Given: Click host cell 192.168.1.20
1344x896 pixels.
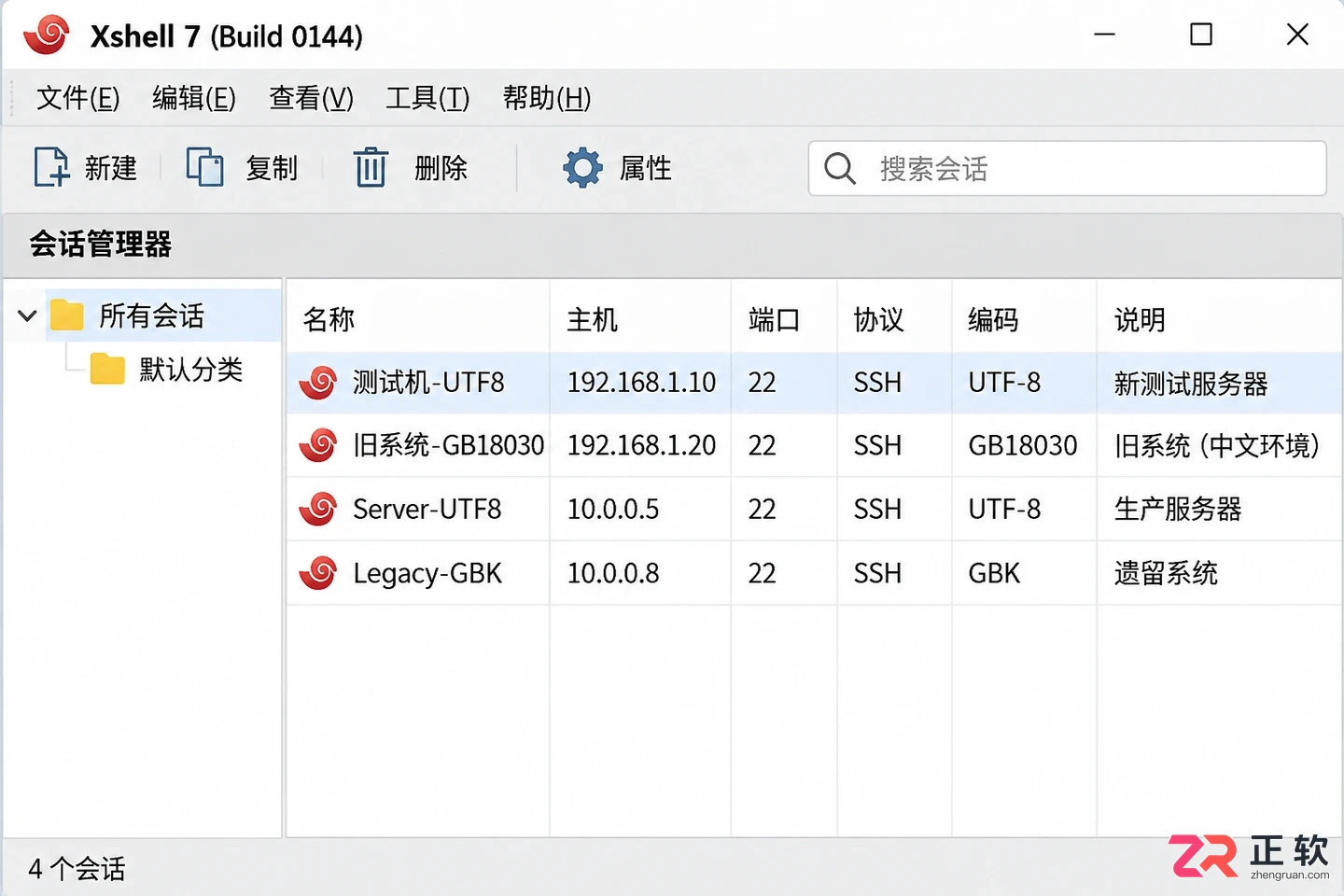Looking at the screenshot, I should (642, 445).
